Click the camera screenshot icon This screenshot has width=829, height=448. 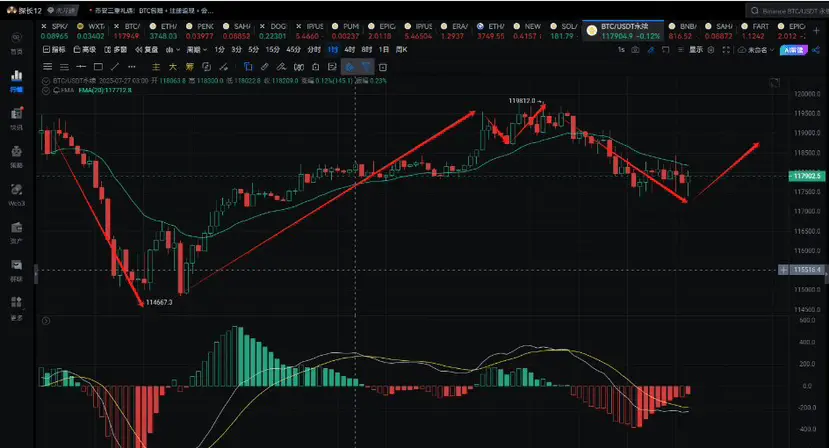tap(635, 50)
